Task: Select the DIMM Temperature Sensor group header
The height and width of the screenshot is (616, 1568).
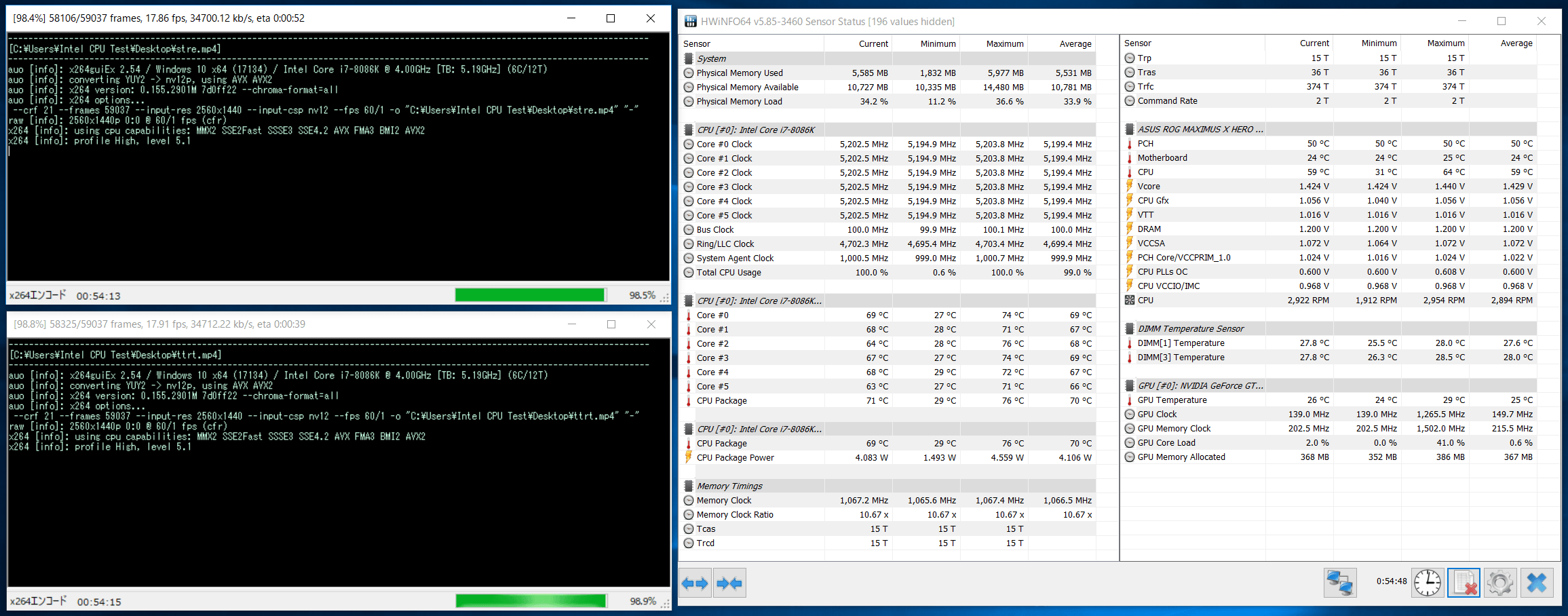Action: tap(1330, 328)
